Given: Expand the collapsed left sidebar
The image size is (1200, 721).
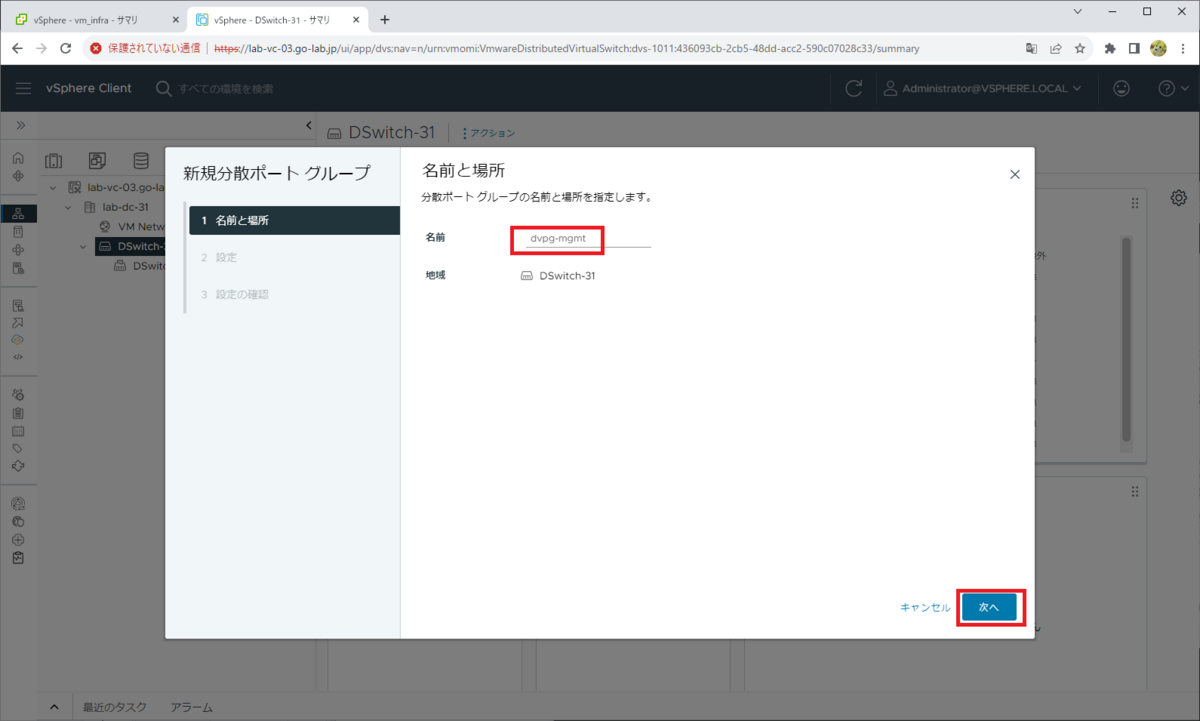Looking at the screenshot, I should (20, 126).
